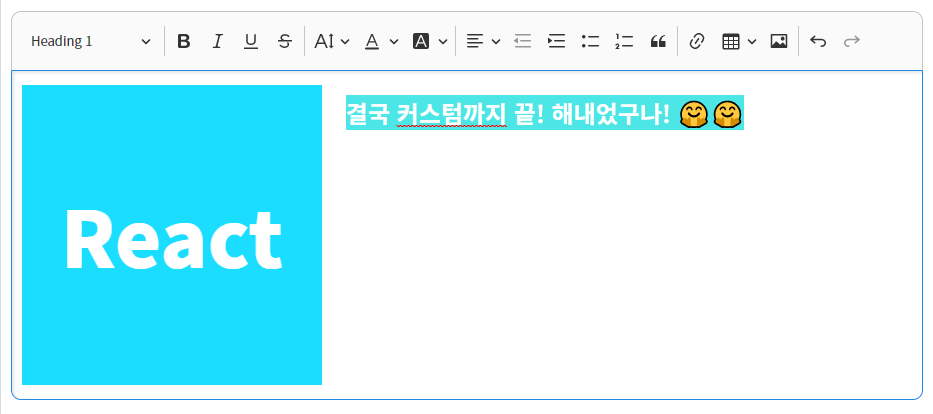Undo the last edit
Screen dimensions: 933x414
818,41
